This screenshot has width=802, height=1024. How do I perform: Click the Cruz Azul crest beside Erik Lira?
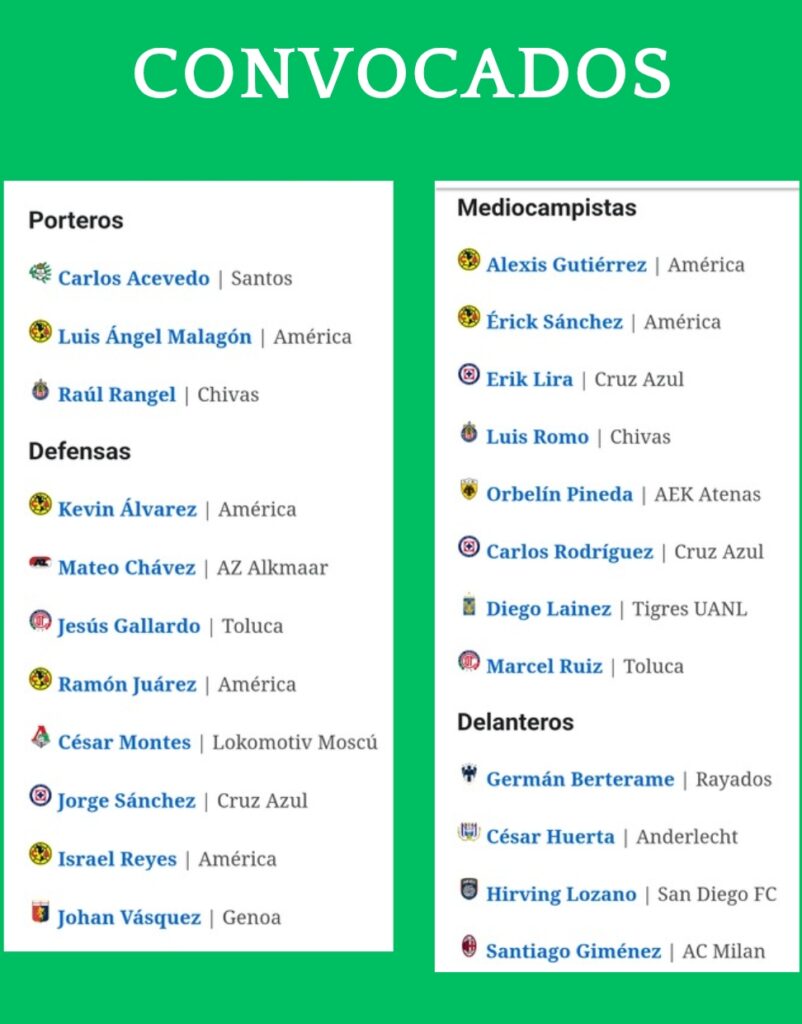(469, 375)
